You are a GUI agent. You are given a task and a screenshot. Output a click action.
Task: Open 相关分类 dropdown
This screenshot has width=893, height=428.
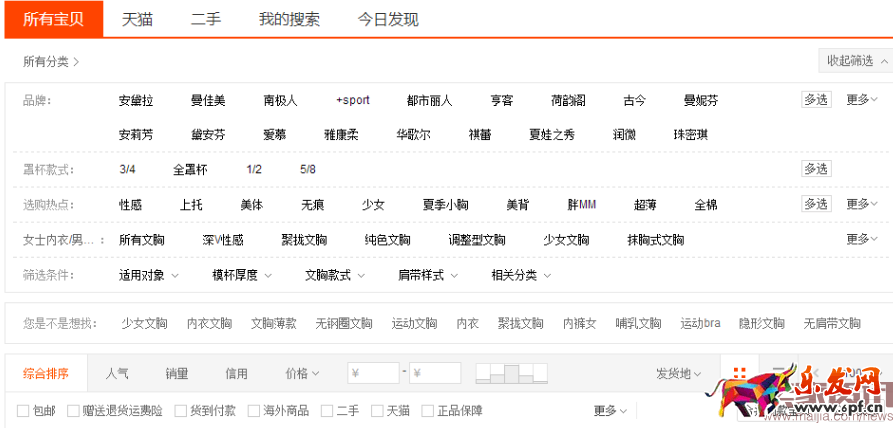(521, 275)
